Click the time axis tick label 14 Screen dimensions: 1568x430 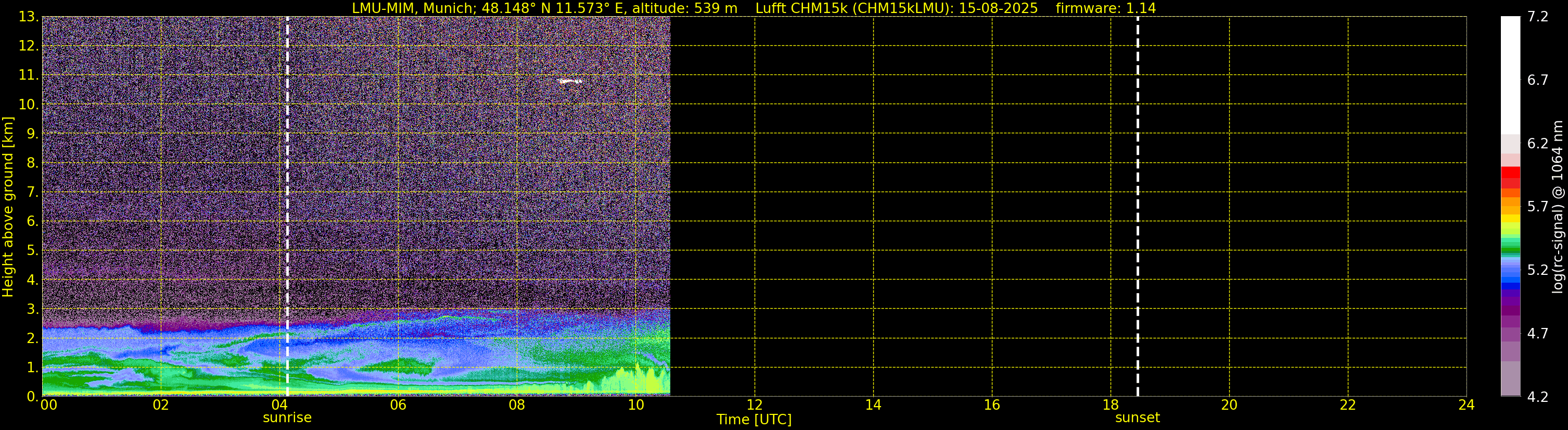point(873,405)
